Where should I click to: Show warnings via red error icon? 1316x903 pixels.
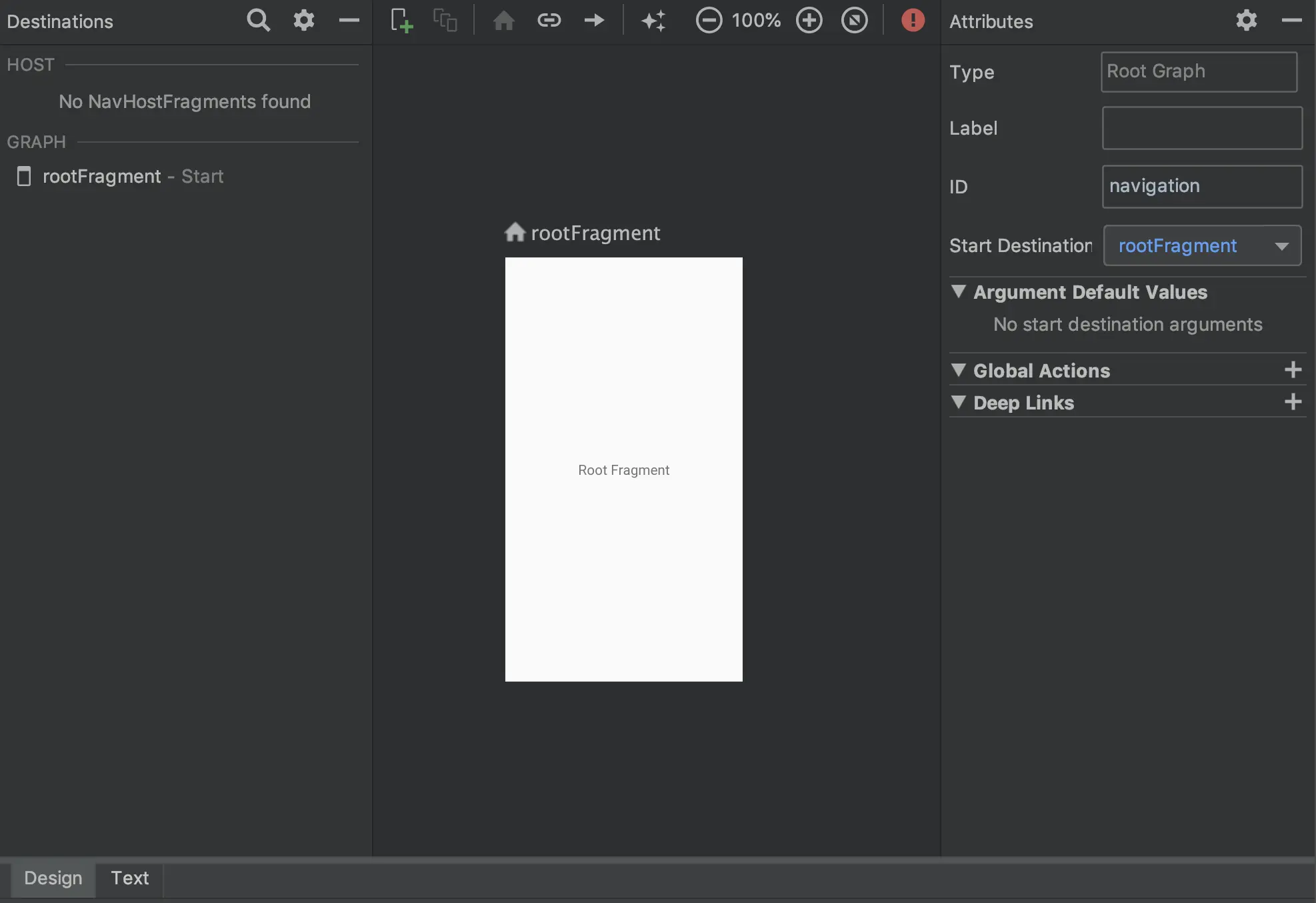tap(913, 21)
